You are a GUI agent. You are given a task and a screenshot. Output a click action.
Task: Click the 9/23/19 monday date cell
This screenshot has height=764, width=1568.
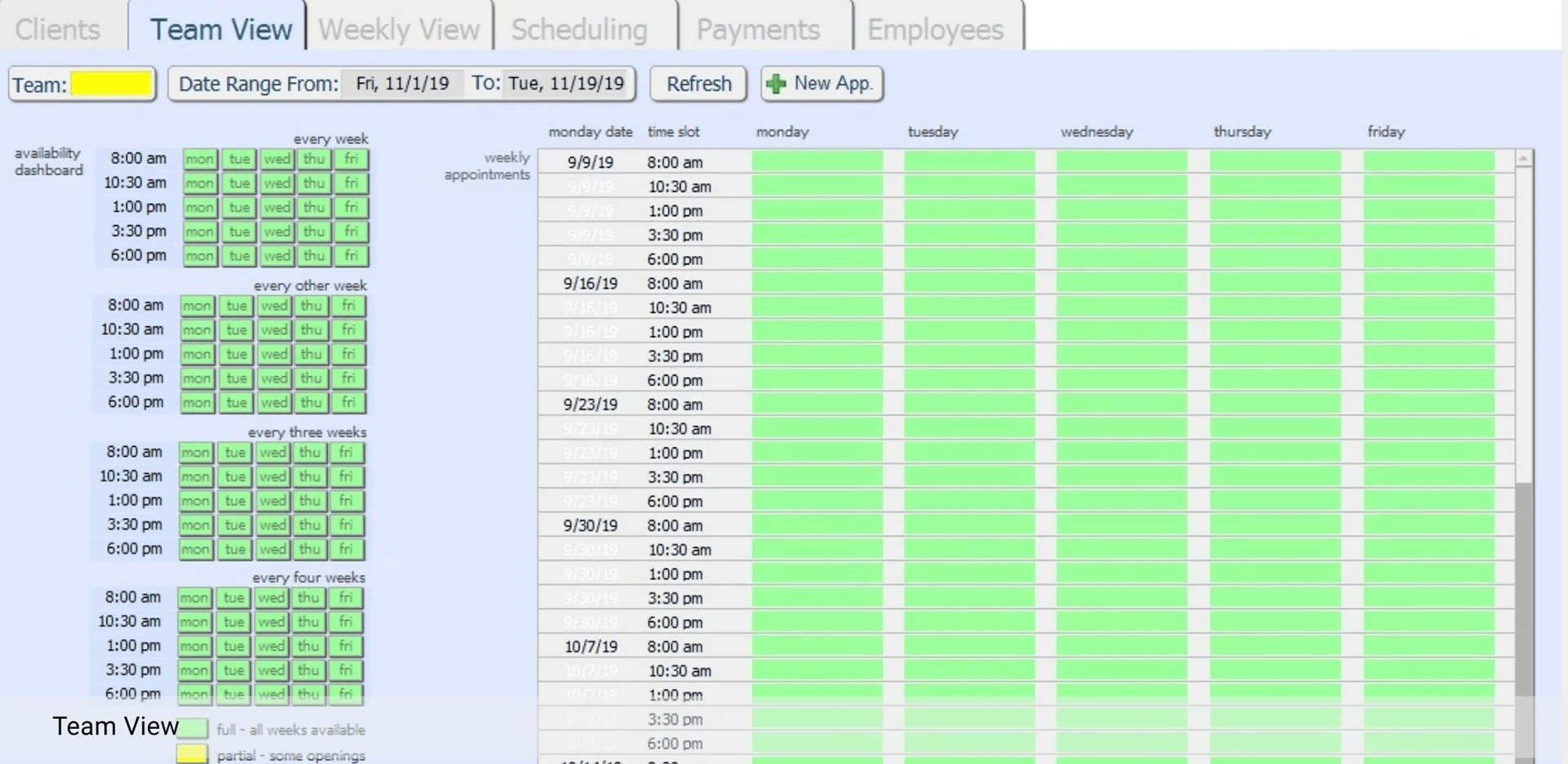point(590,404)
